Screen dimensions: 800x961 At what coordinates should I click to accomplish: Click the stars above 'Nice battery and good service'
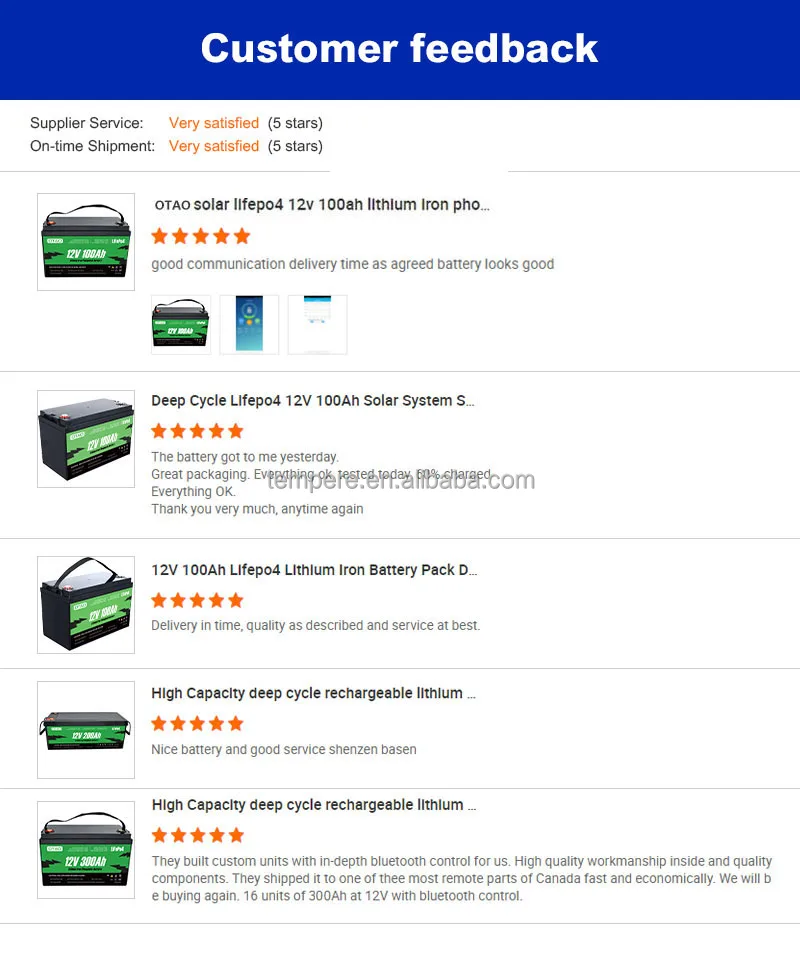(197, 724)
